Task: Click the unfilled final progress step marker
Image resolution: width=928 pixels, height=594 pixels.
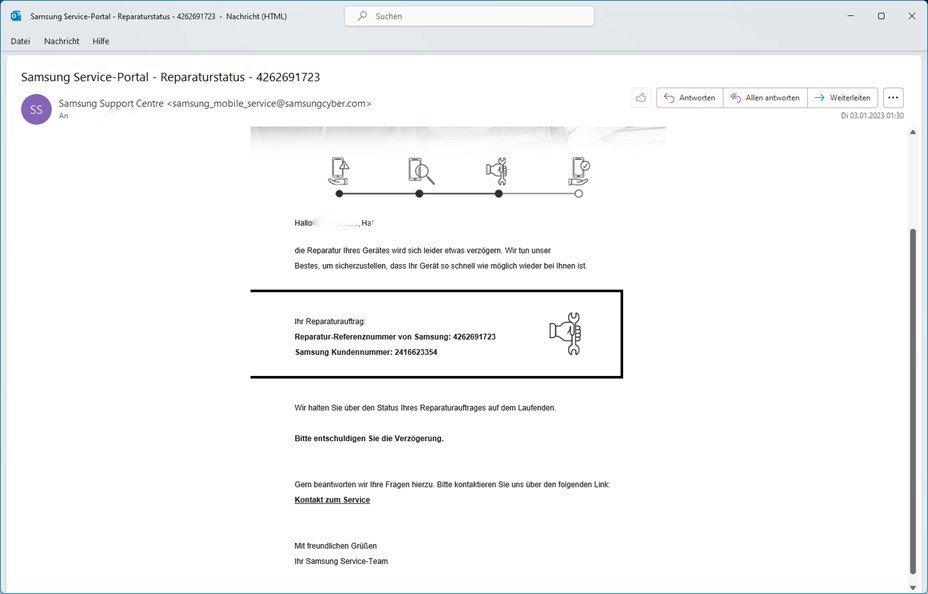Action: coord(579,193)
